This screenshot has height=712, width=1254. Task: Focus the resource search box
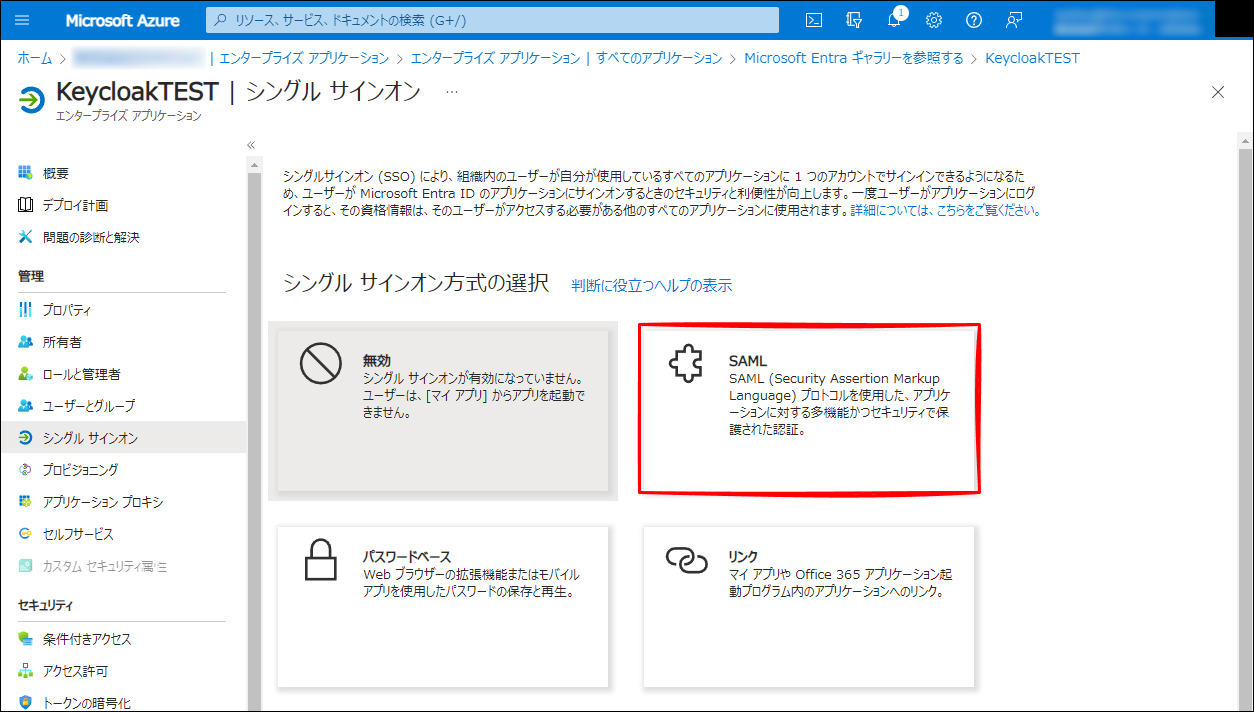[x=492, y=20]
